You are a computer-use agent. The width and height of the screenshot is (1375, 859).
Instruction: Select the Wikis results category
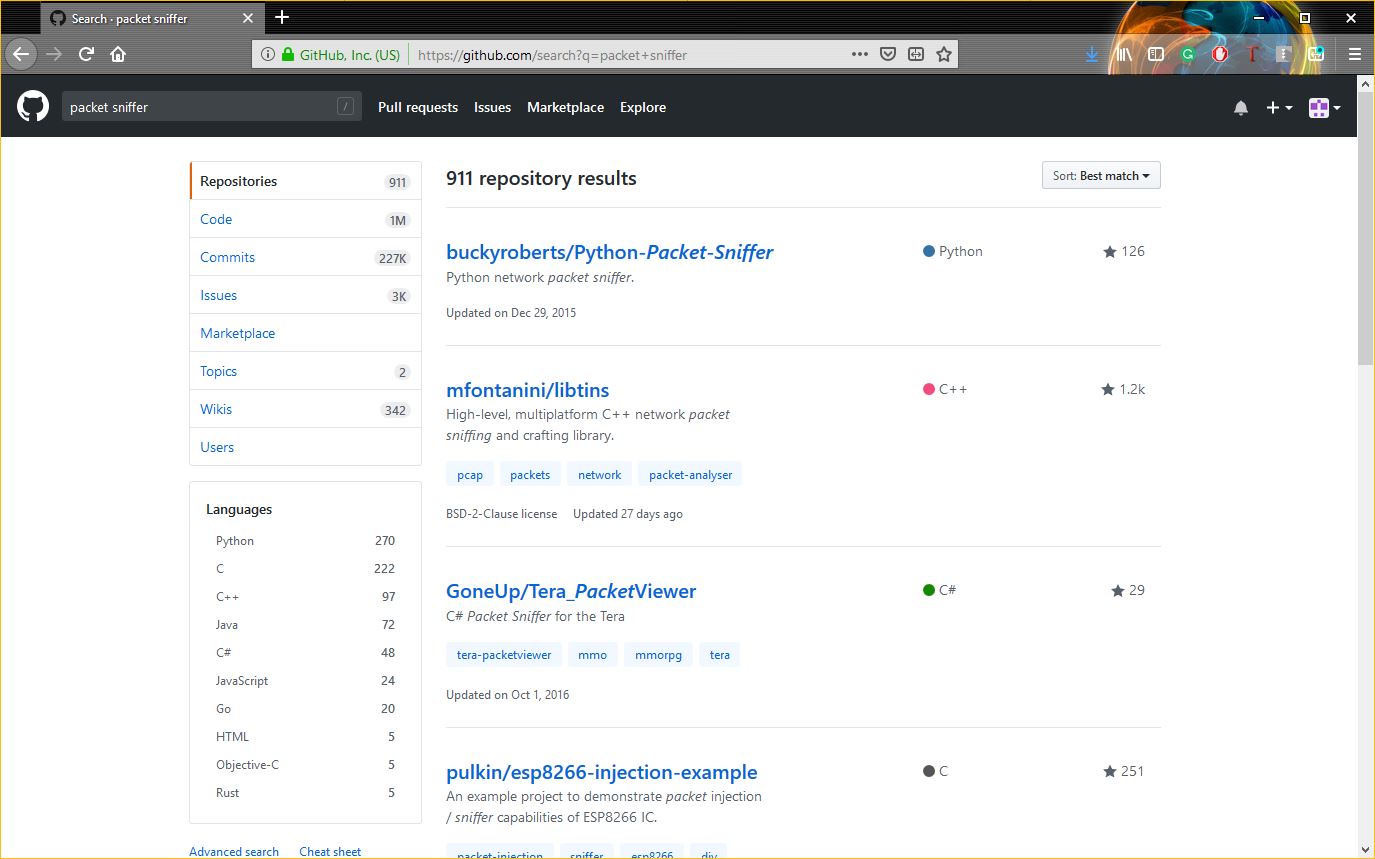pos(305,409)
